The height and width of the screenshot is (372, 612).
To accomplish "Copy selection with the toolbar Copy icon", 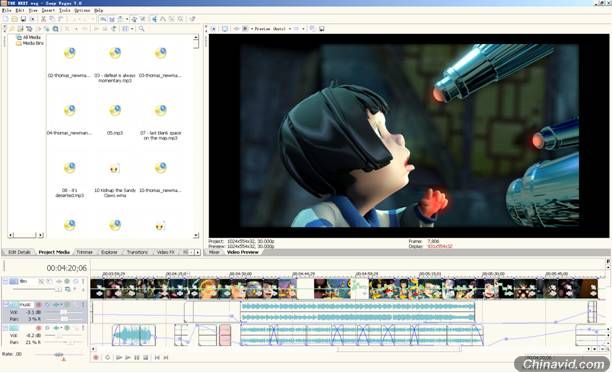I will point(52,19).
